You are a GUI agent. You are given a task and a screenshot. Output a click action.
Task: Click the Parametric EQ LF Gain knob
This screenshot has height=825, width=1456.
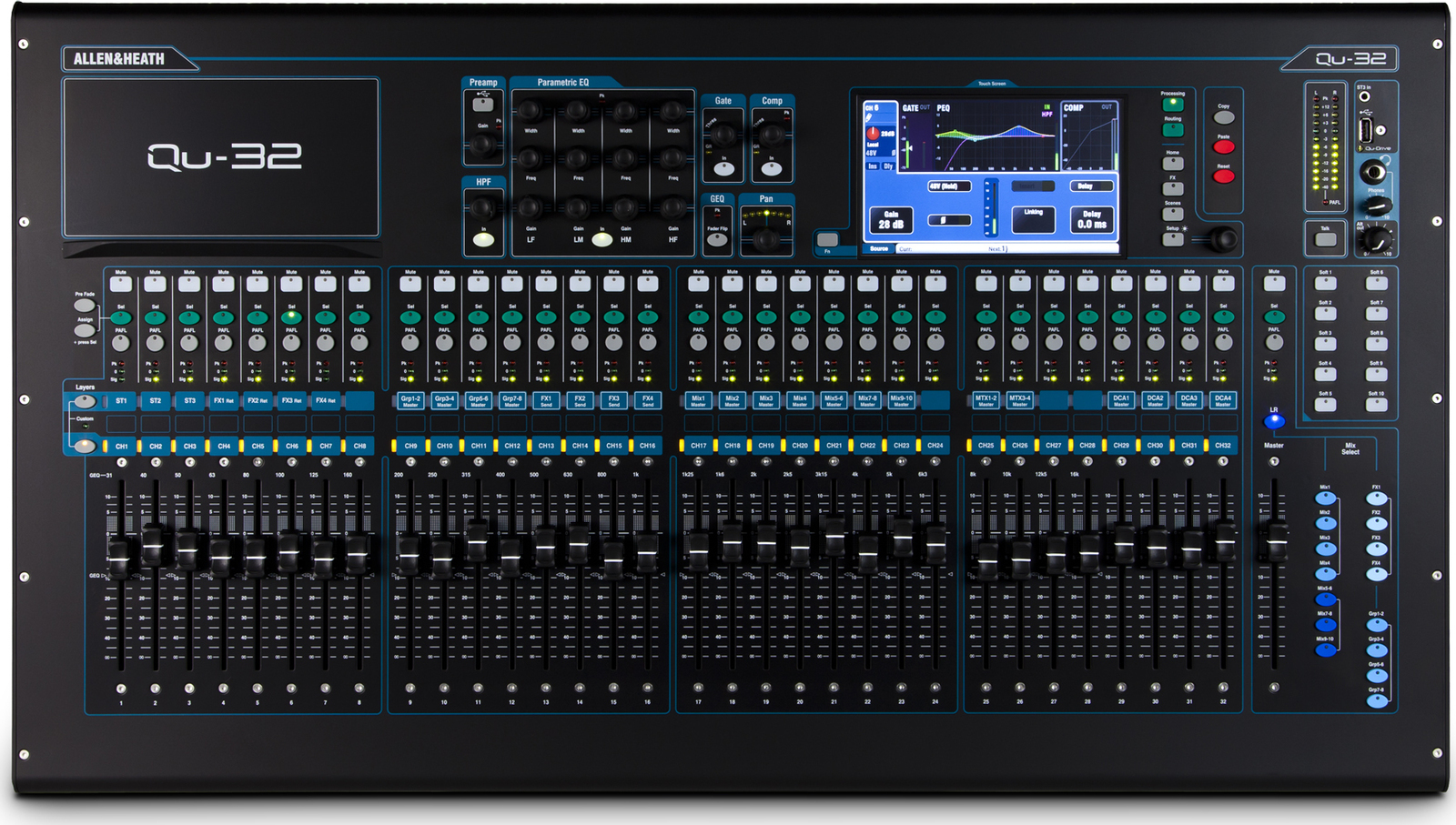[x=531, y=208]
